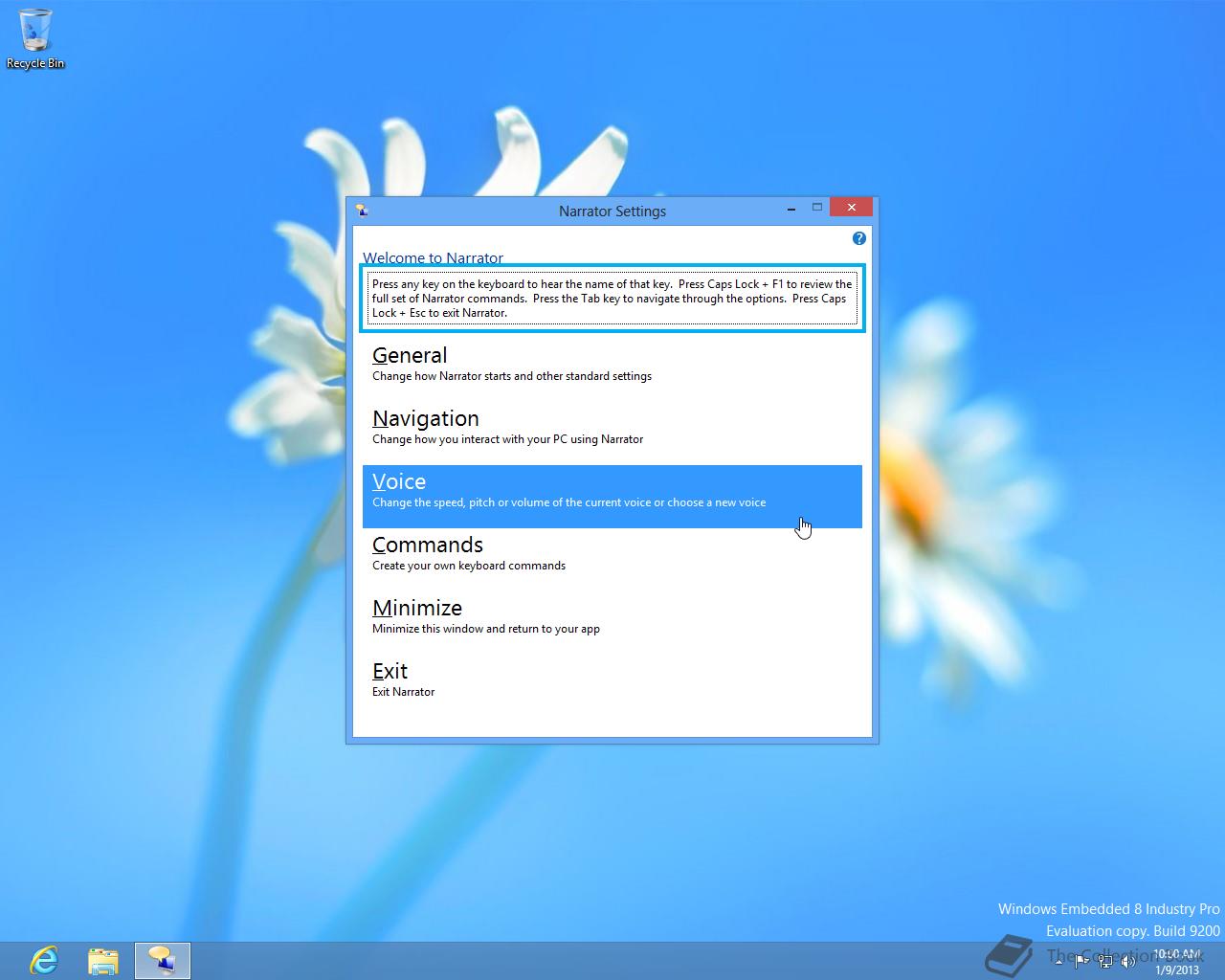The height and width of the screenshot is (980, 1225).
Task: Open the network status tray icon
Action: pos(1105,960)
